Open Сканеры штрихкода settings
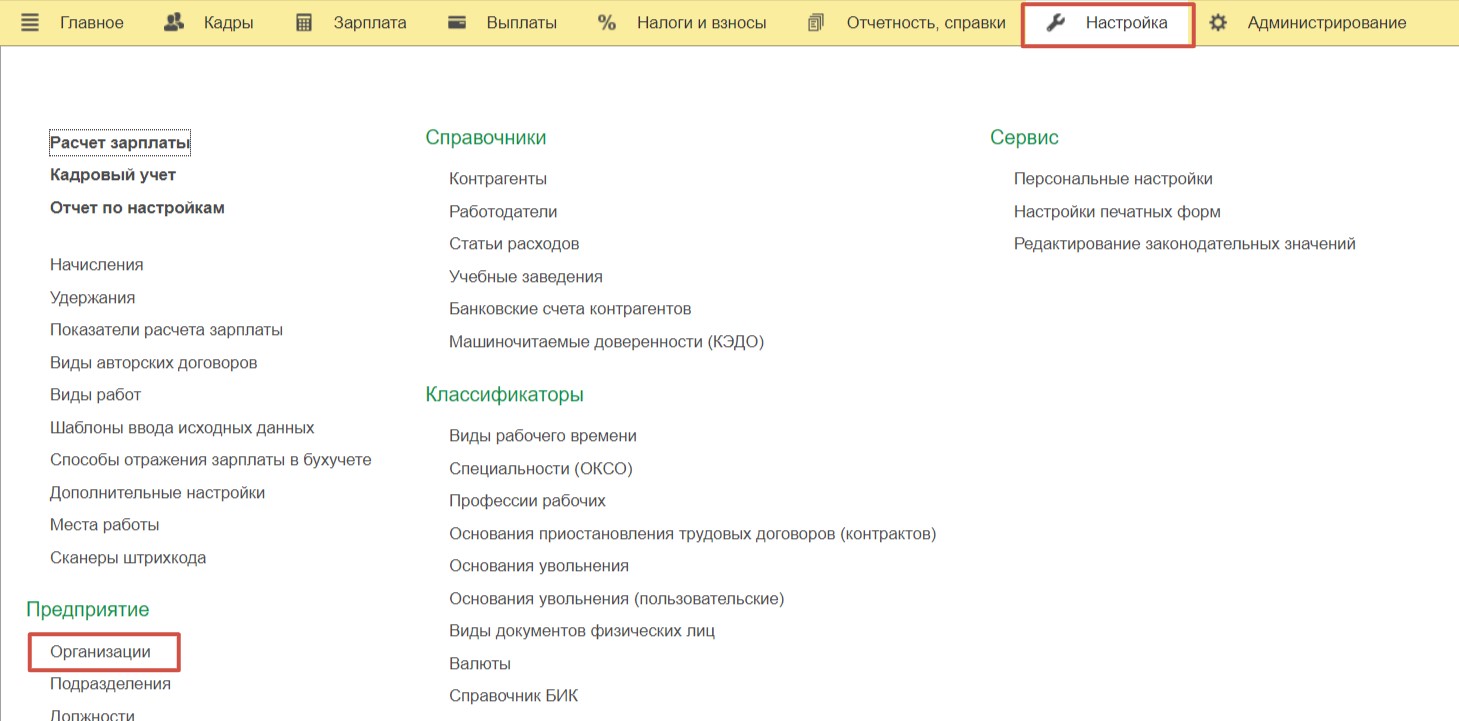Viewport: 1459px width, 721px height. pos(128,558)
